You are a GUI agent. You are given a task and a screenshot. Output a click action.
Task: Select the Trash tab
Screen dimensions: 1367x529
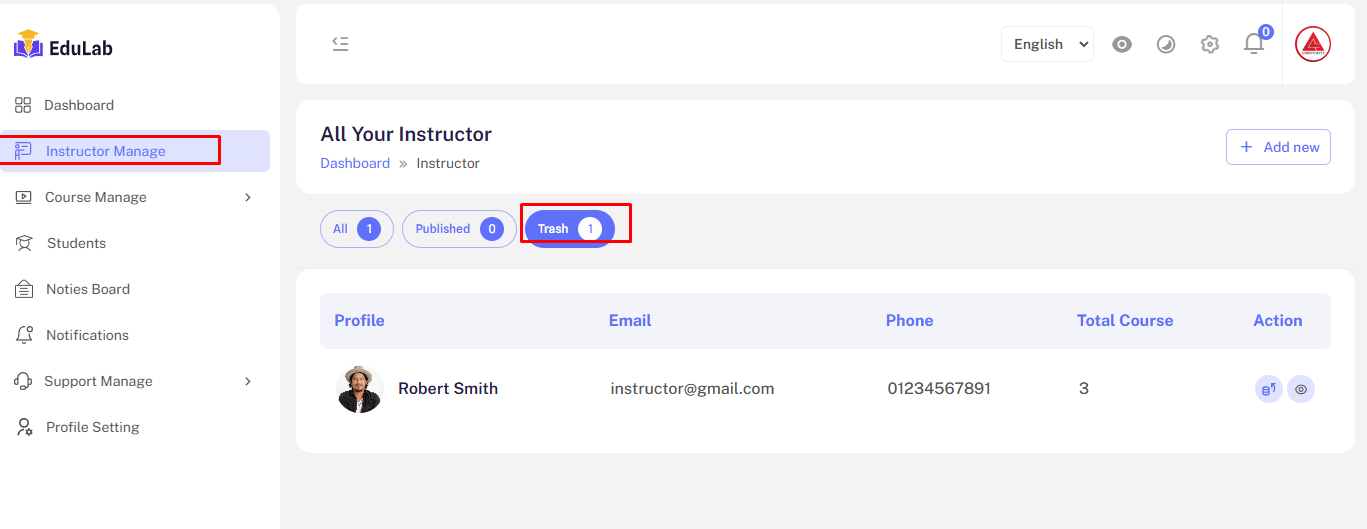(568, 229)
